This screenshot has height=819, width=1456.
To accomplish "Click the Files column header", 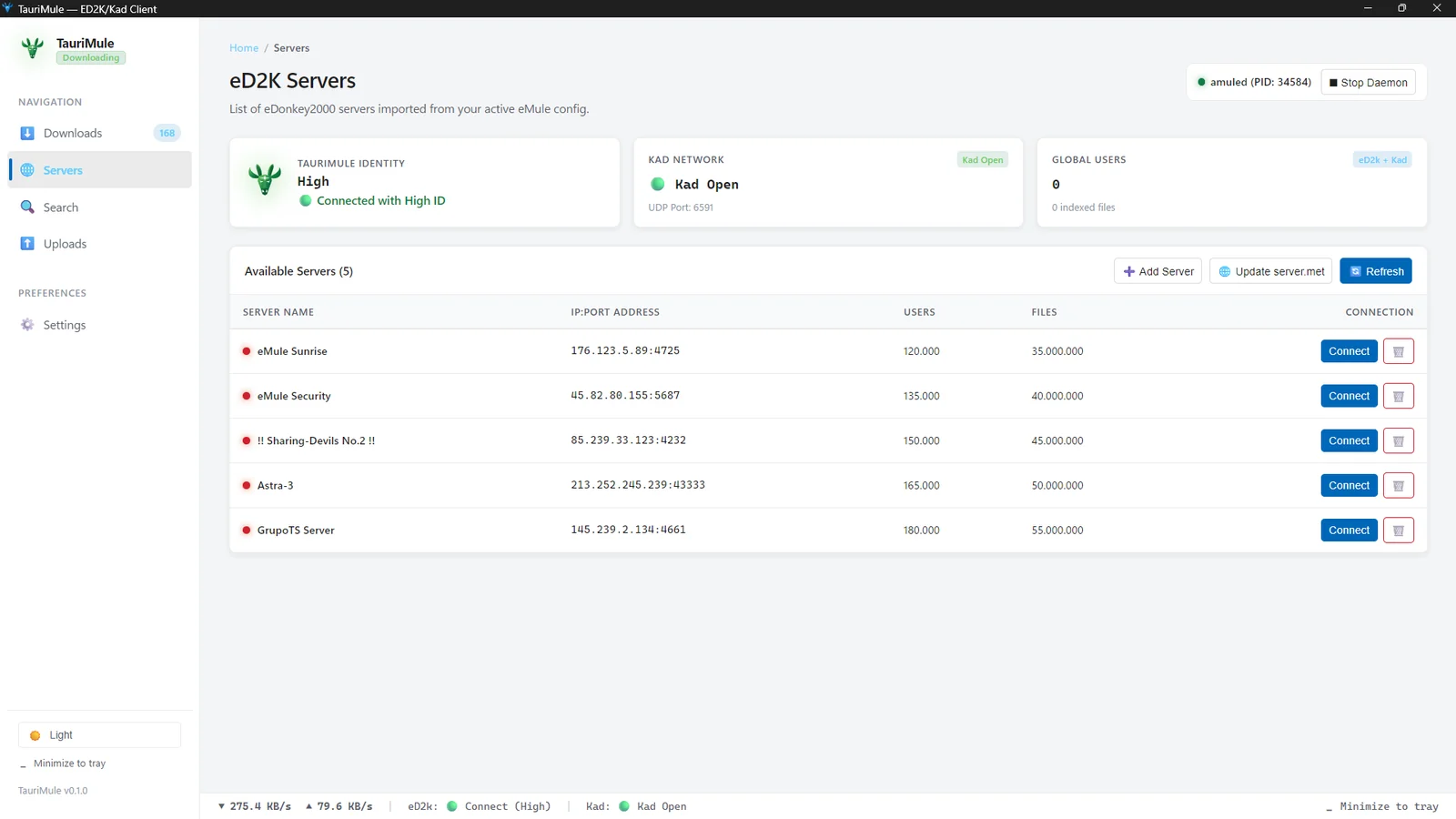I will pyautogui.click(x=1044, y=312).
